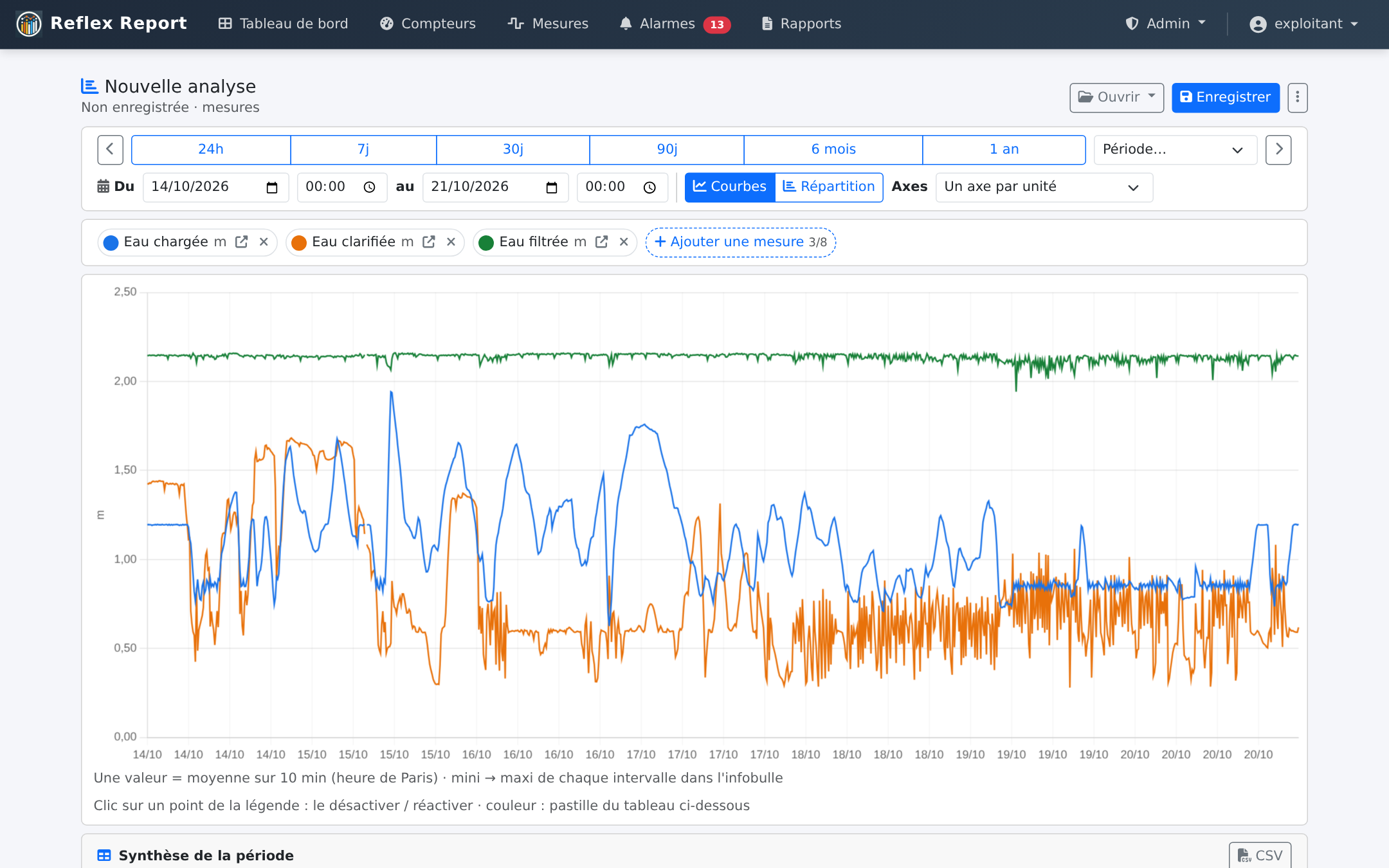Click the Nouvelle analyse chart icon
Viewport: 1389px width, 868px height.
89,86
